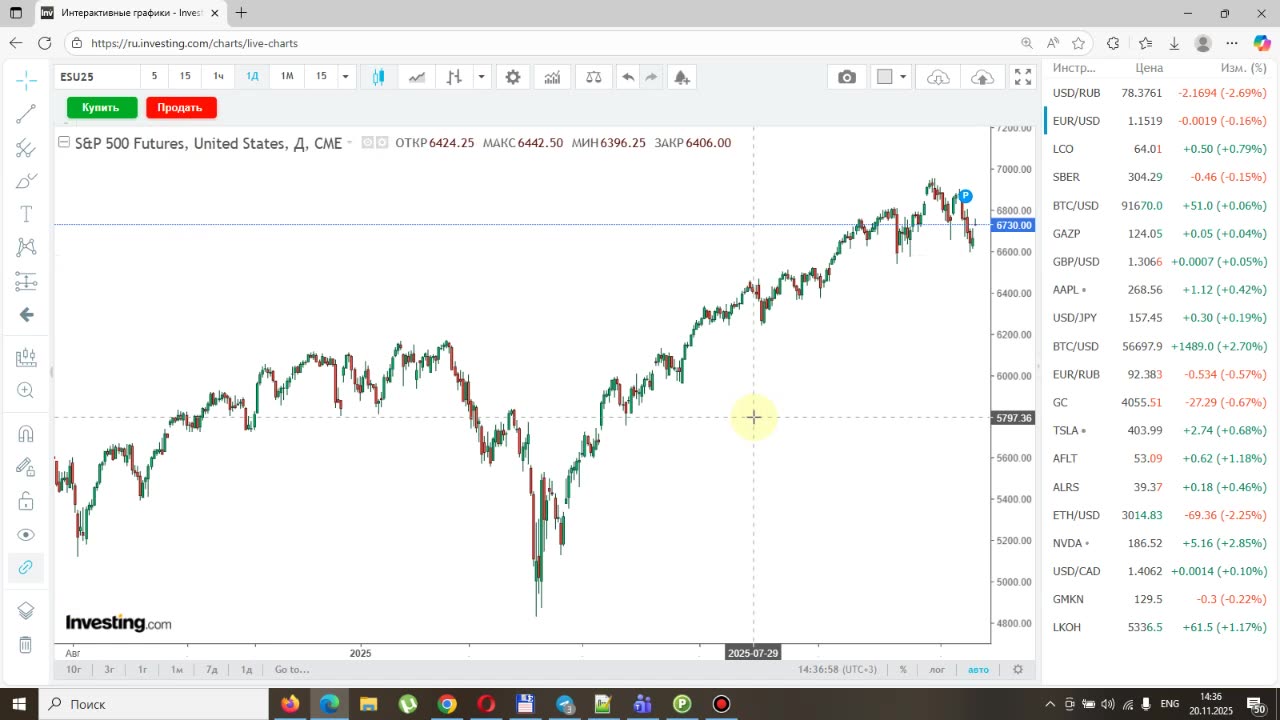Select the long position prediction tool
The height and width of the screenshot is (720, 1280).
click(x=26, y=281)
